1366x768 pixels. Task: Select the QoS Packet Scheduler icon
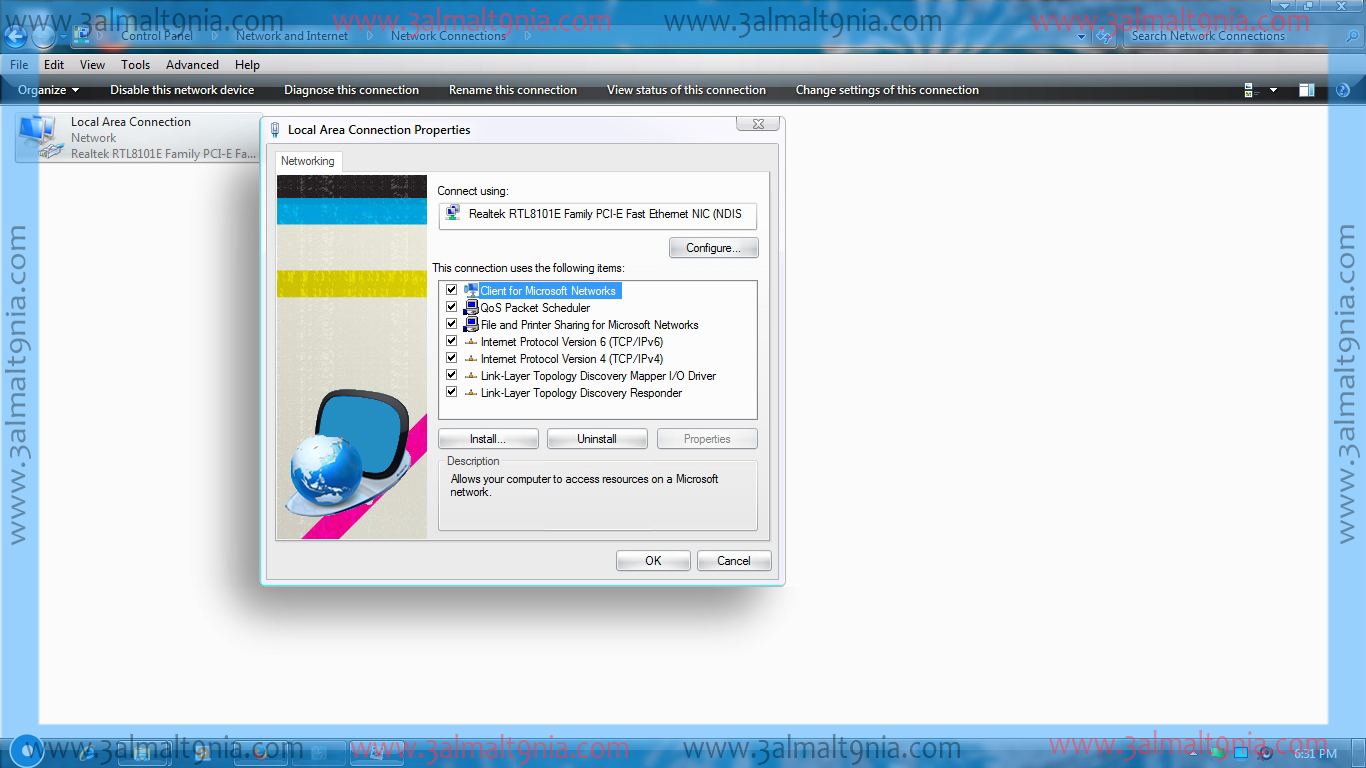pos(471,307)
